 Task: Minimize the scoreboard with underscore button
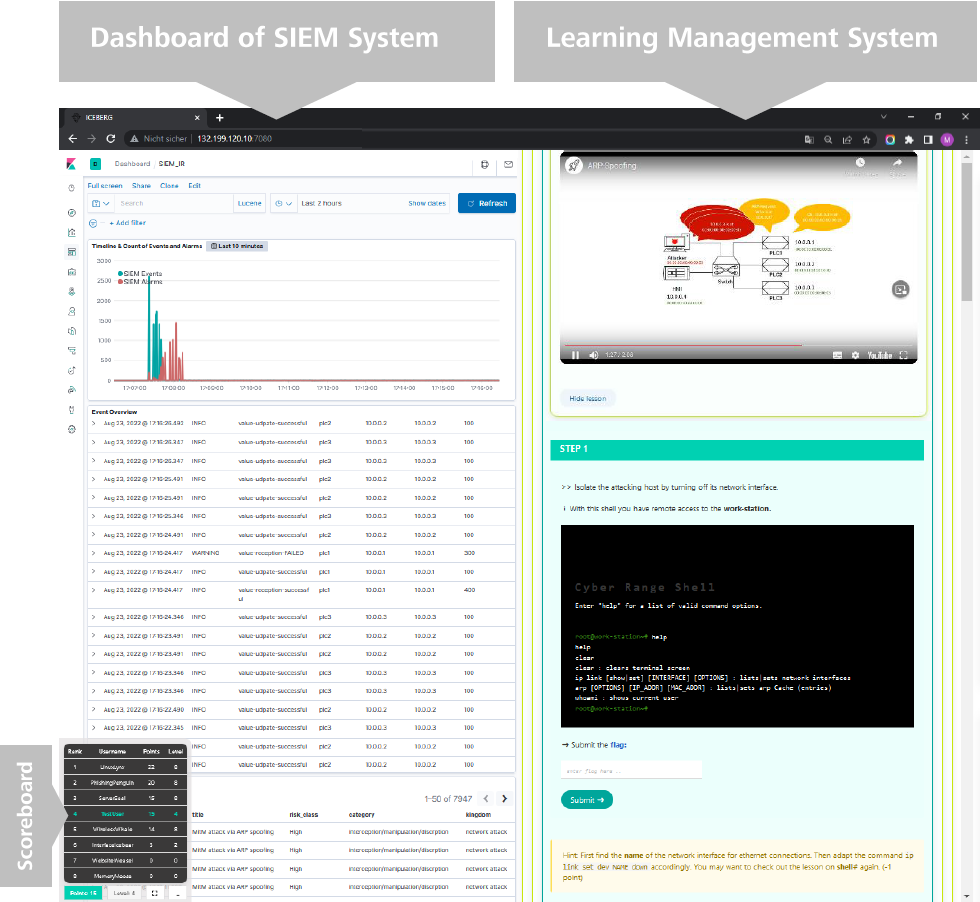pyautogui.click(x=178, y=893)
